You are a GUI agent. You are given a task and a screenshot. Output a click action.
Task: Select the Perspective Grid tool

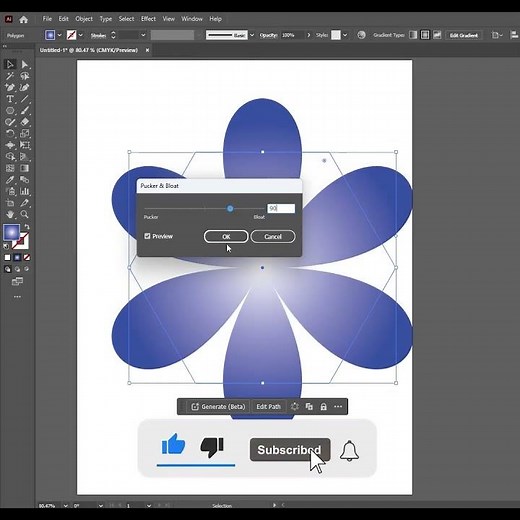coord(24,157)
